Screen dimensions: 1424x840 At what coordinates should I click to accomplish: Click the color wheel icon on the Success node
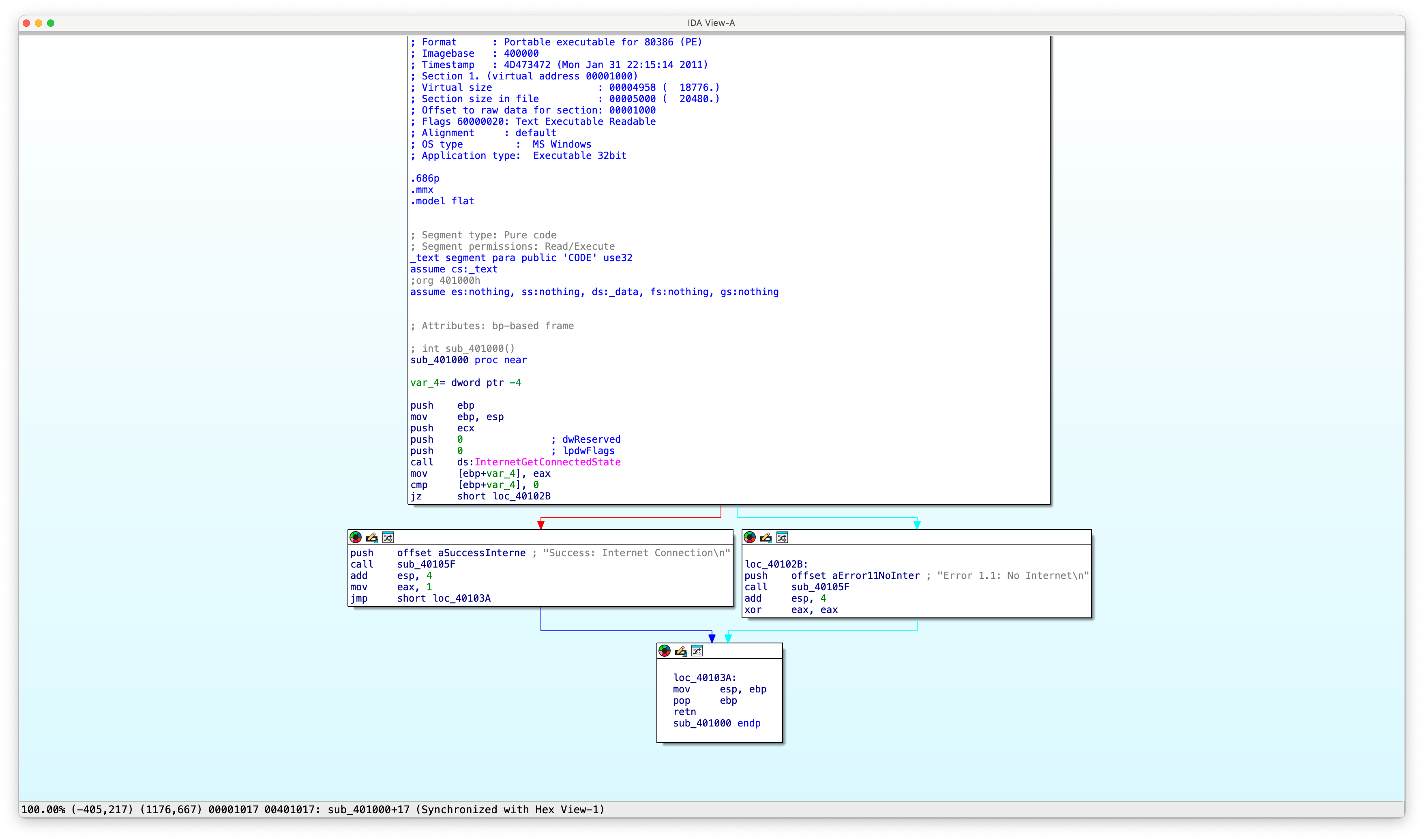click(x=356, y=537)
